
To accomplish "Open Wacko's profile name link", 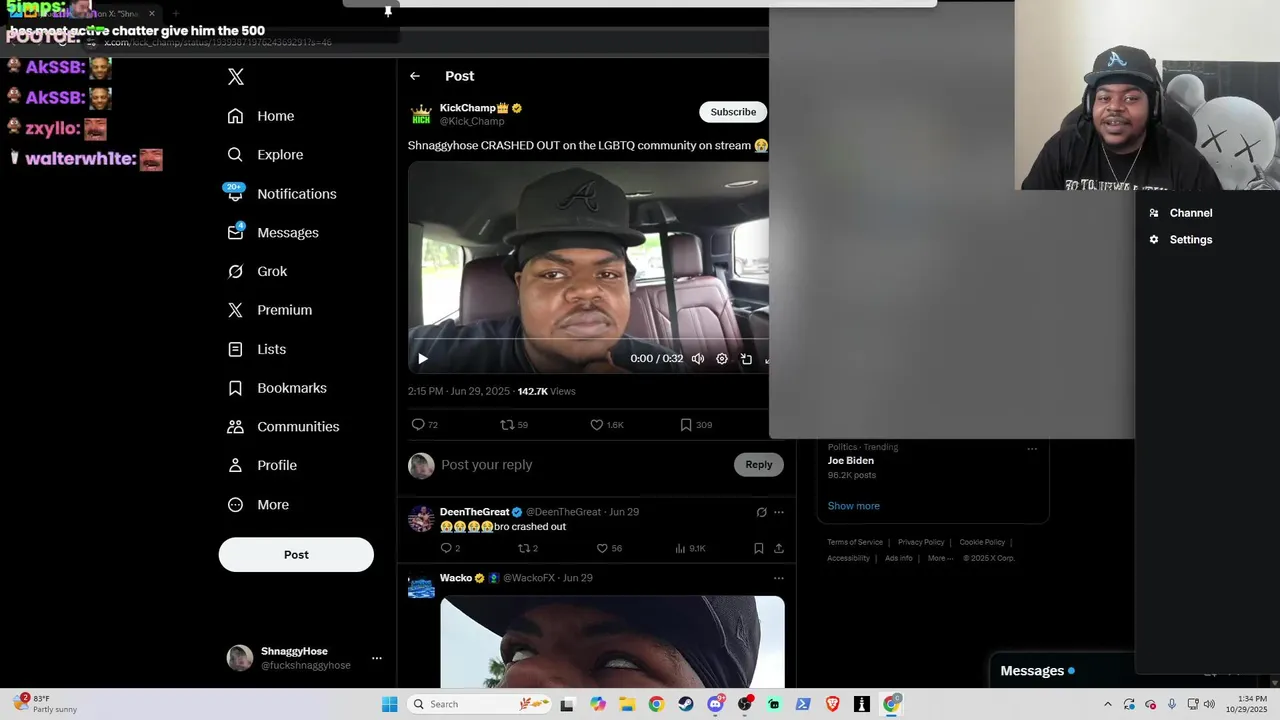I will [x=456, y=578].
